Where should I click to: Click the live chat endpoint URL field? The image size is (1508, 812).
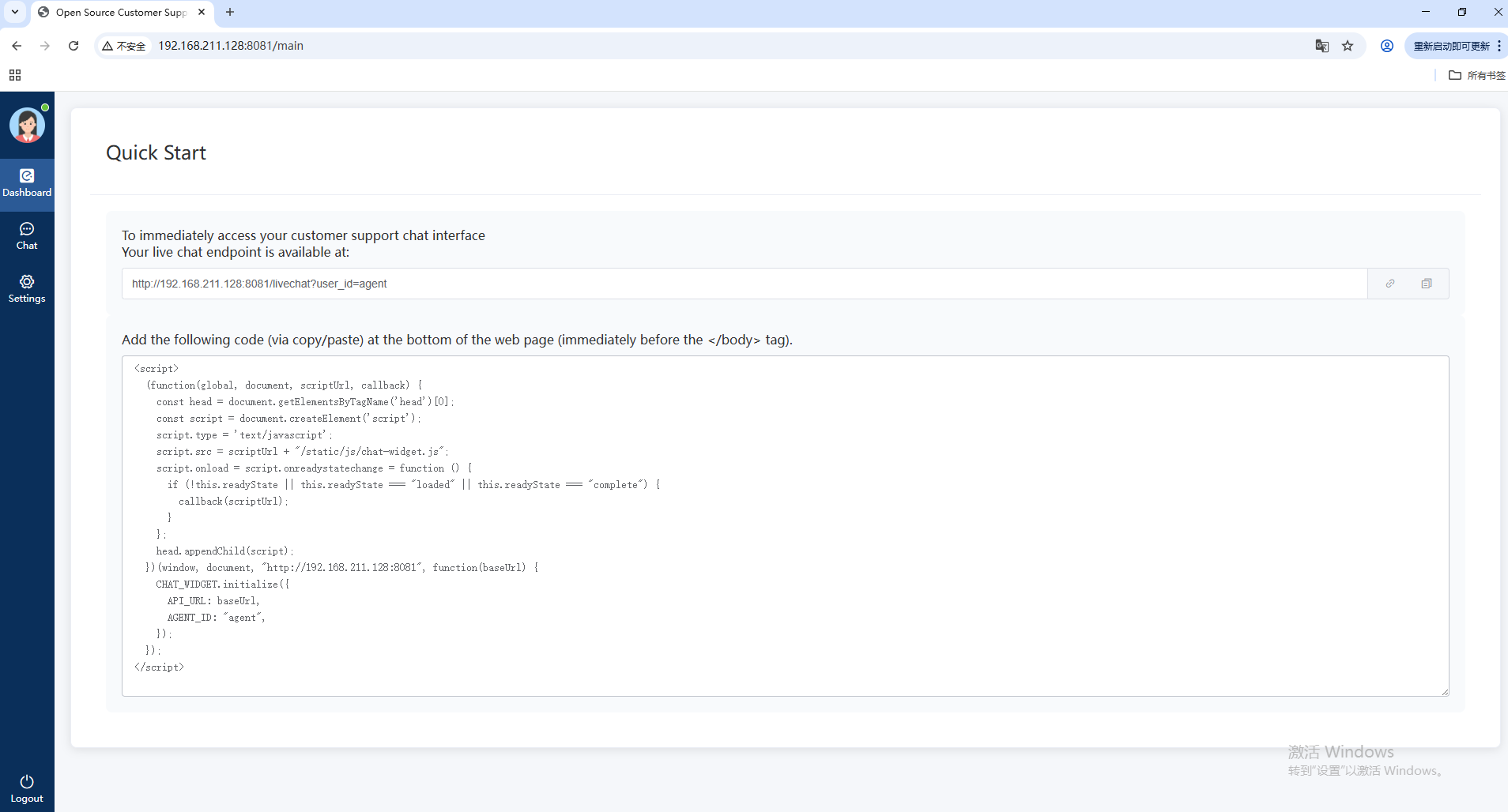745,284
